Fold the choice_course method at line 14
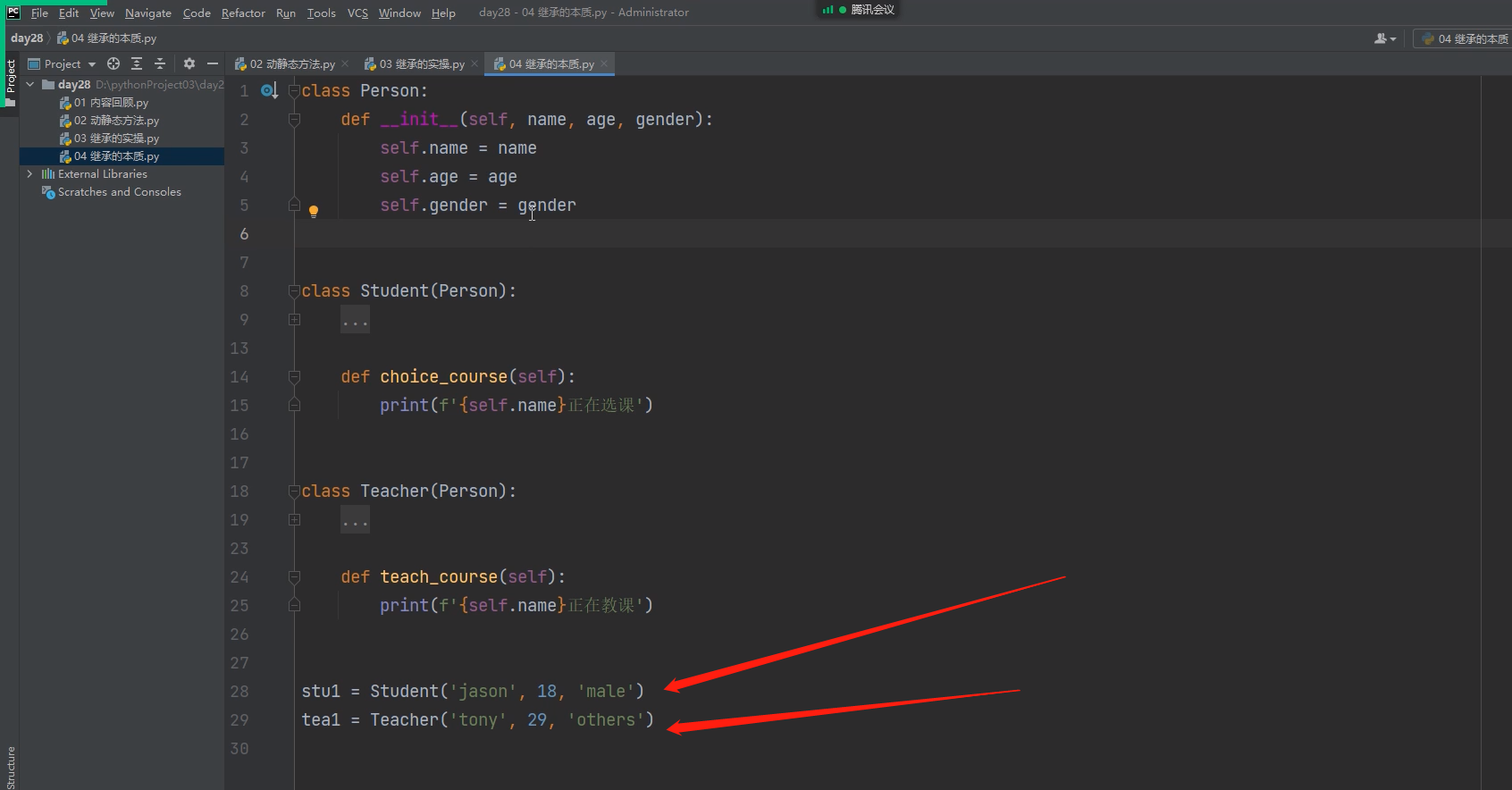 pos(294,376)
